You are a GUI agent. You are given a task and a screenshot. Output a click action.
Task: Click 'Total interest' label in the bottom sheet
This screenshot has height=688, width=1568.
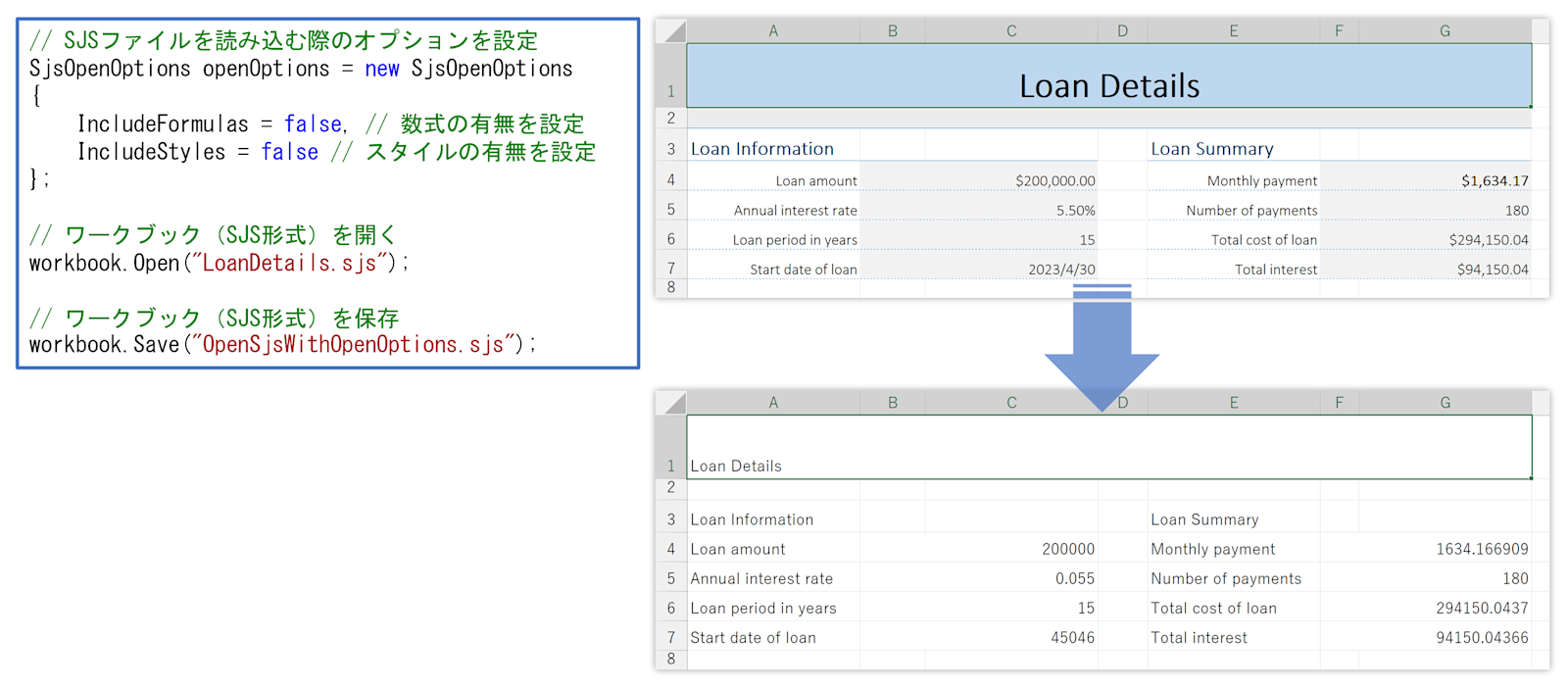[1199, 637]
